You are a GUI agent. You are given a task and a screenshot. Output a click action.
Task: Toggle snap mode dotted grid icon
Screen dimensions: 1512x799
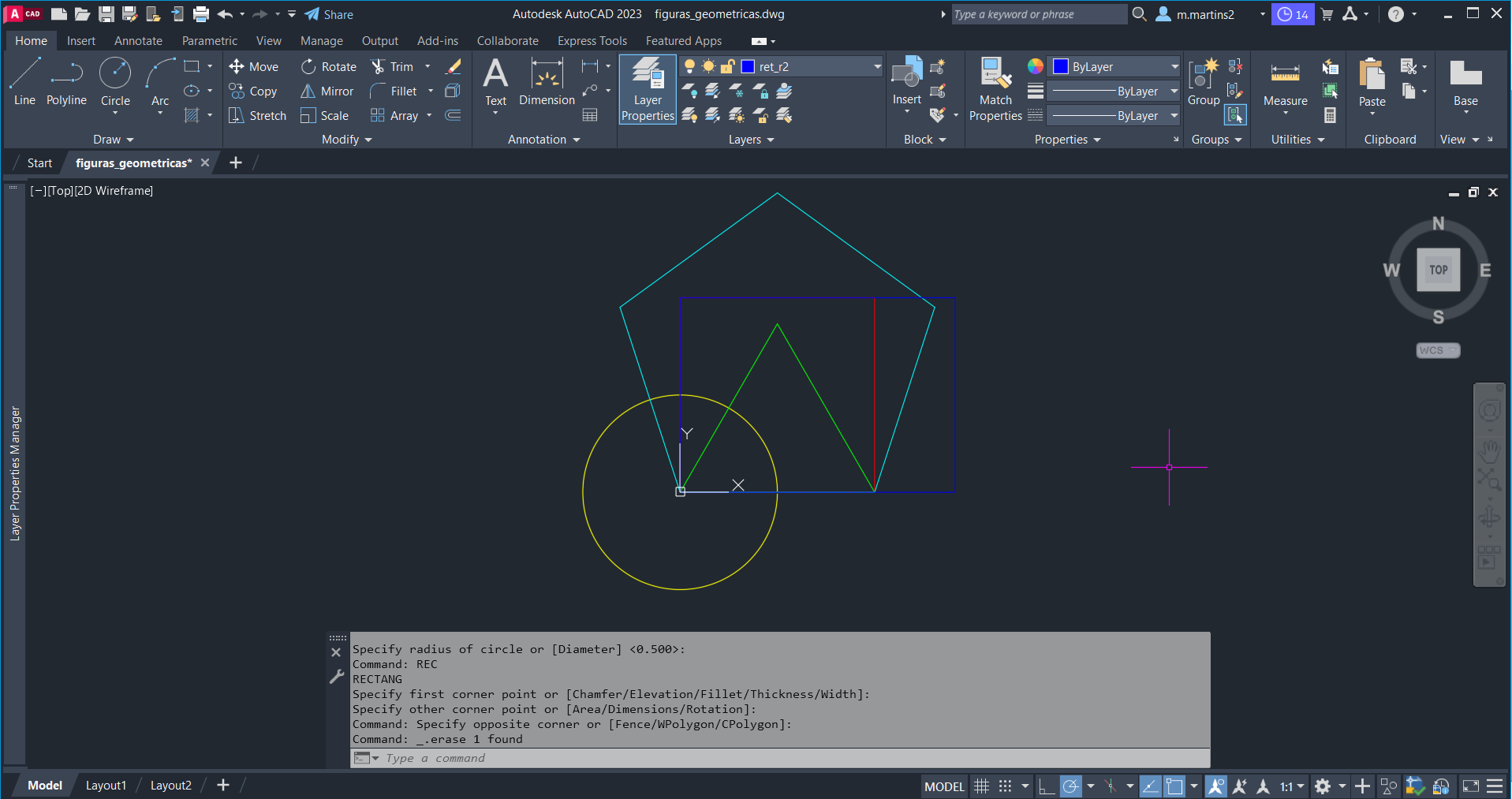[x=1005, y=786]
